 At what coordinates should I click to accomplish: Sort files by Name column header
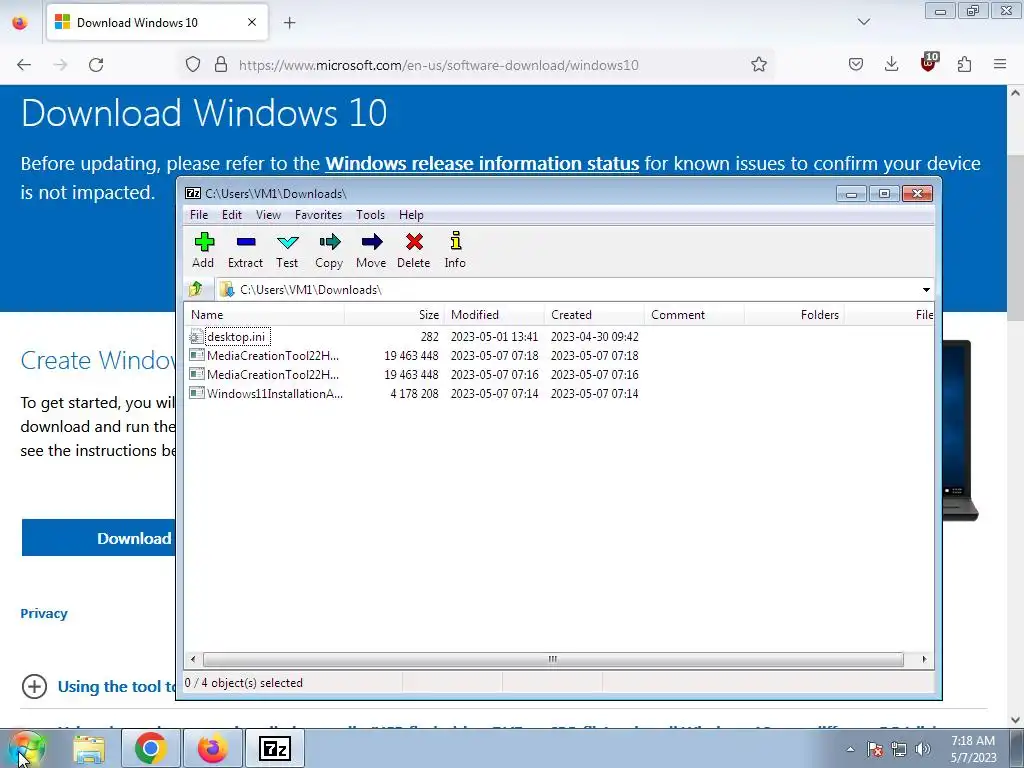(x=264, y=315)
